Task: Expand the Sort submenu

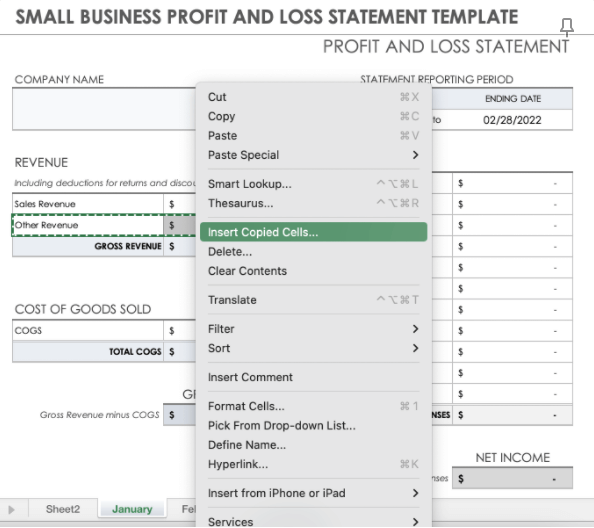Action: tap(313, 348)
